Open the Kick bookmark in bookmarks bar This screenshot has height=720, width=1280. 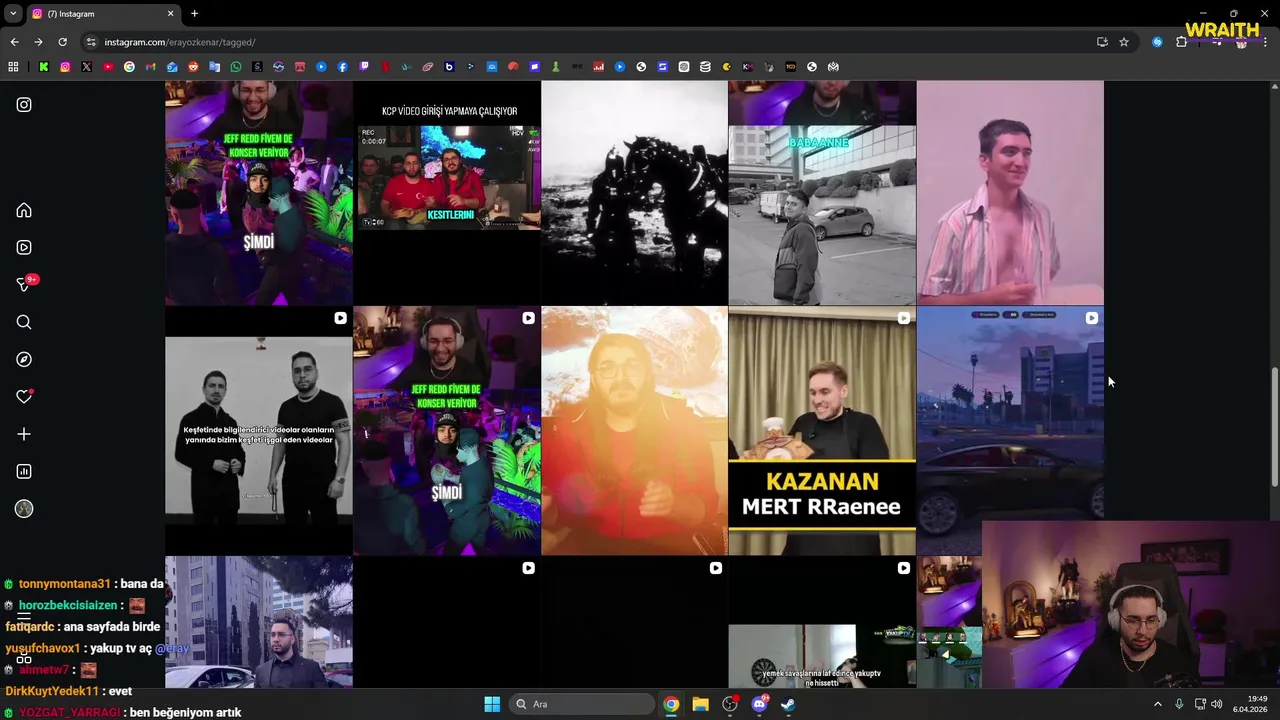44,67
